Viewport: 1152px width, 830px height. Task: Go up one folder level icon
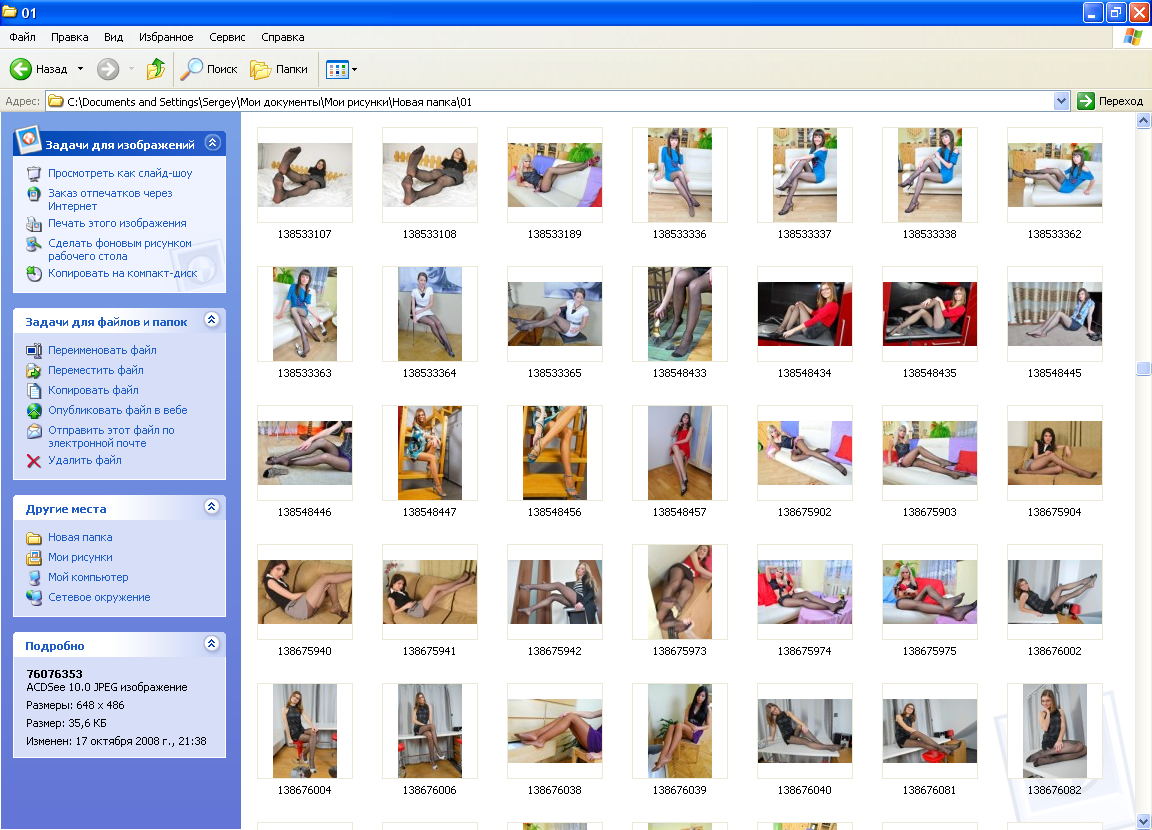click(x=156, y=69)
